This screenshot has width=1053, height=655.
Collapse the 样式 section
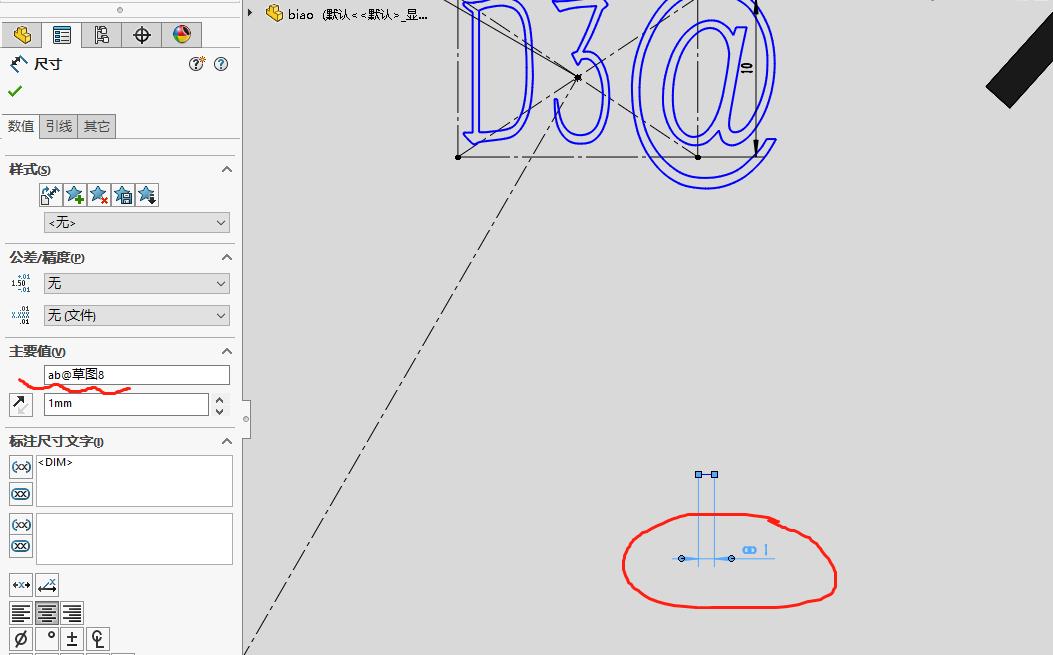tap(227, 168)
